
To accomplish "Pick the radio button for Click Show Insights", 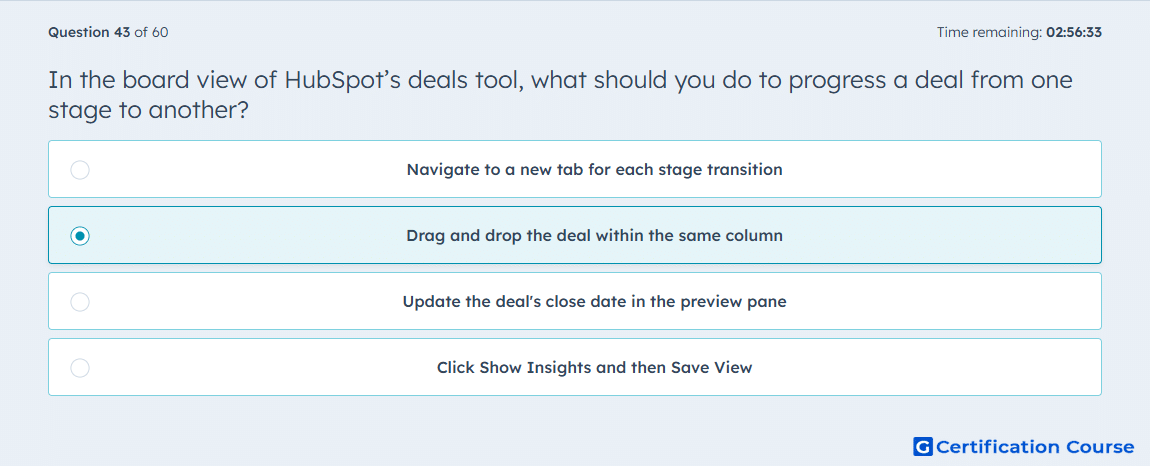I will [80, 368].
